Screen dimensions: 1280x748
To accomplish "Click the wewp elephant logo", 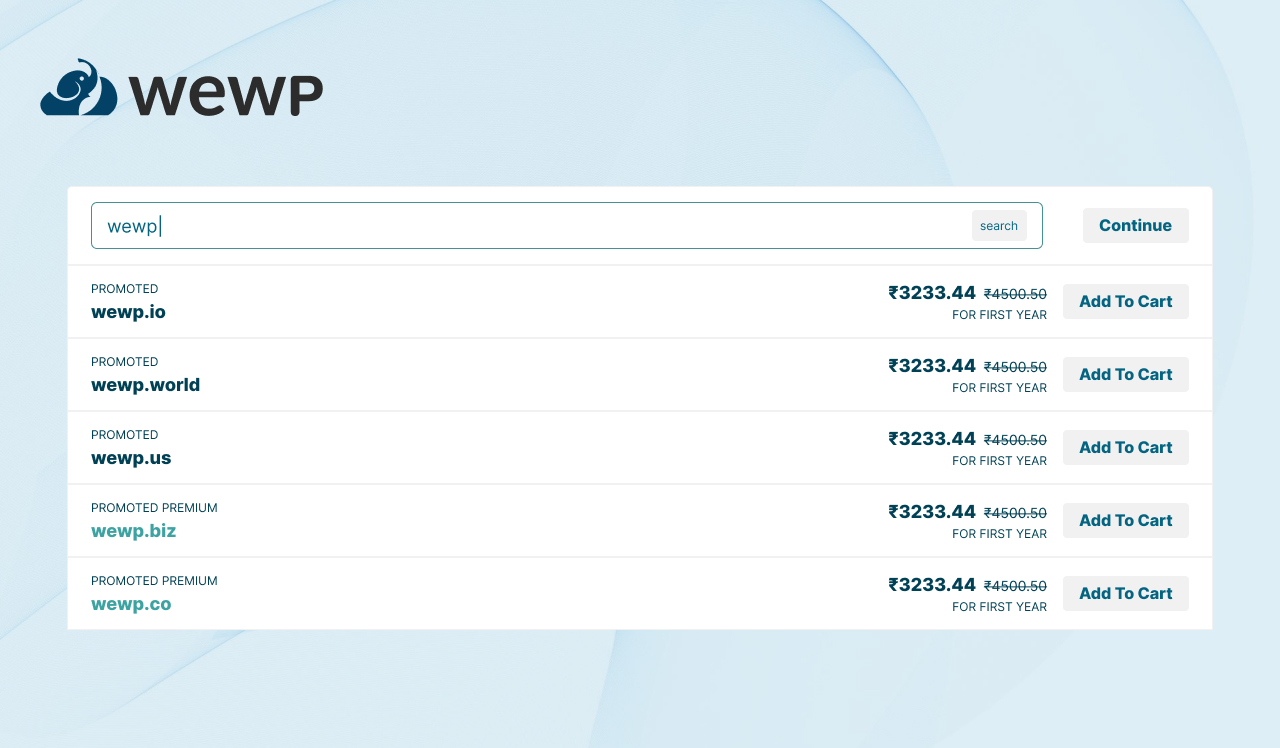I will [x=80, y=87].
